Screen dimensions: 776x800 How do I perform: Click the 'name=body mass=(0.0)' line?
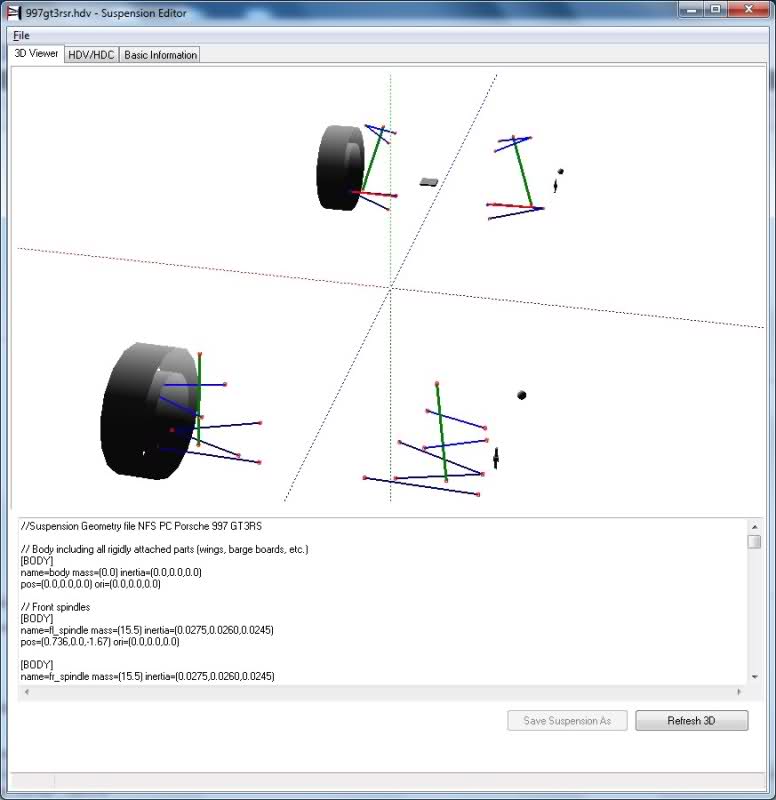tap(111, 572)
